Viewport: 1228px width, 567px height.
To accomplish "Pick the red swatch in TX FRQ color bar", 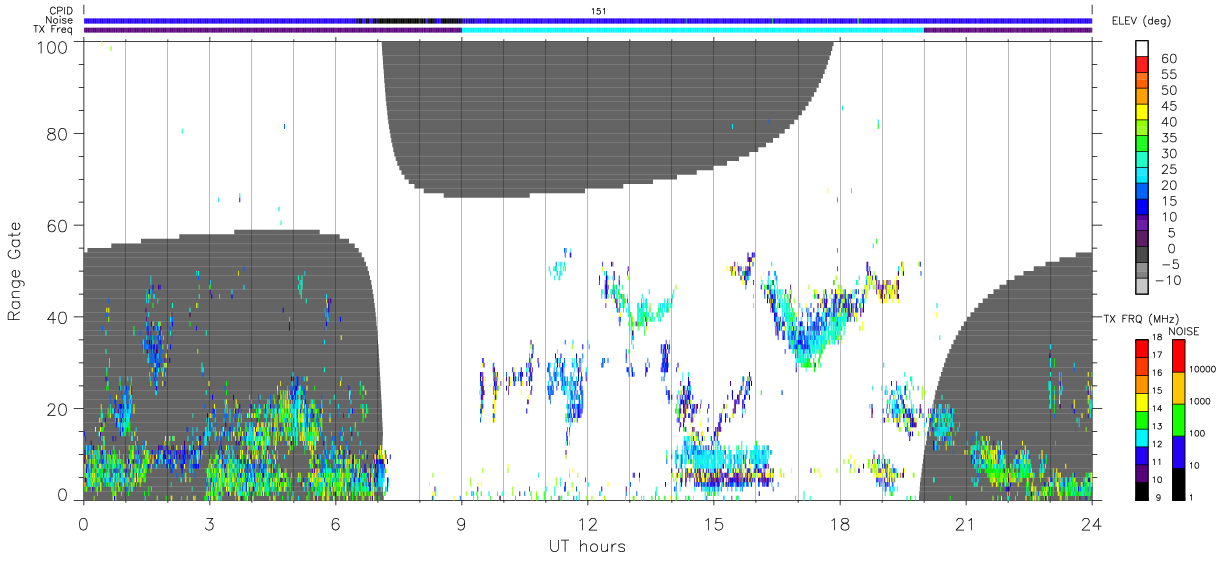I will click(1142, 349).
